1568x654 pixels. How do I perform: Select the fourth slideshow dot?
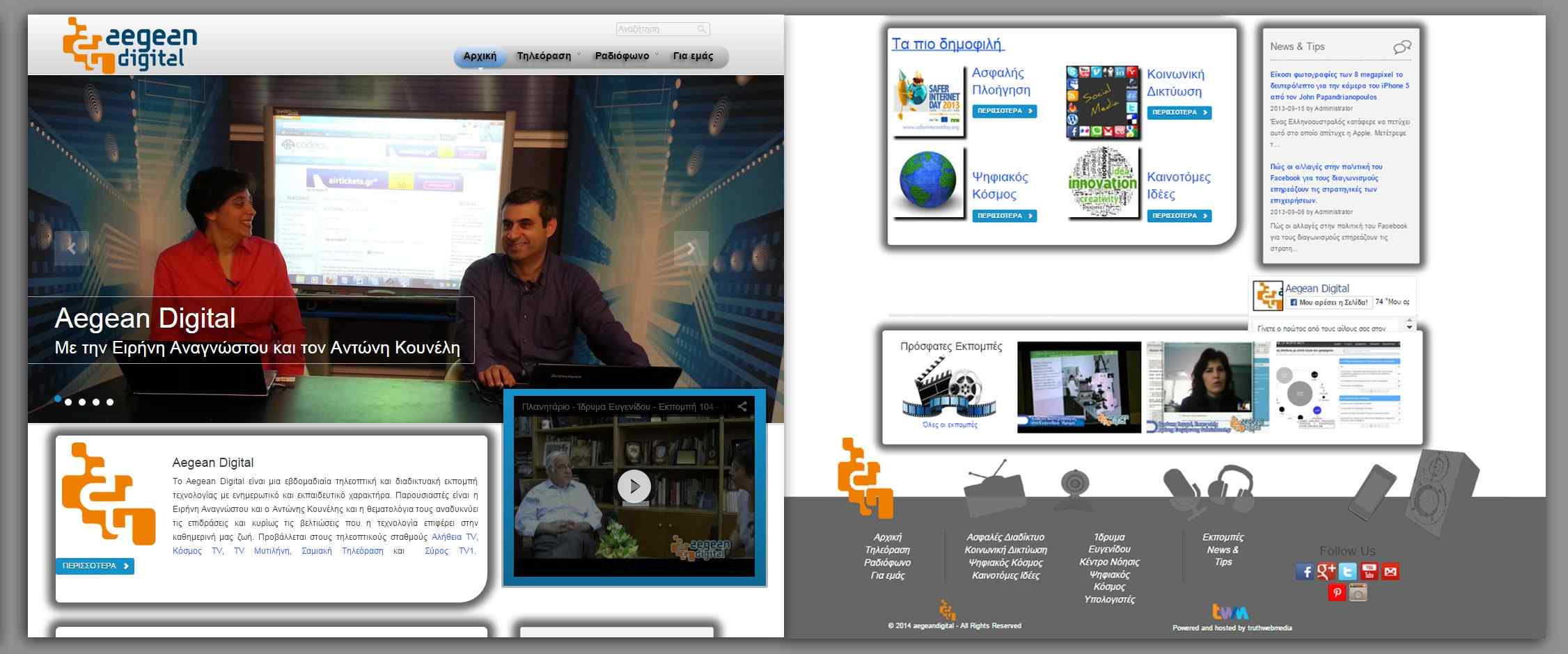[x=96, y=401]
